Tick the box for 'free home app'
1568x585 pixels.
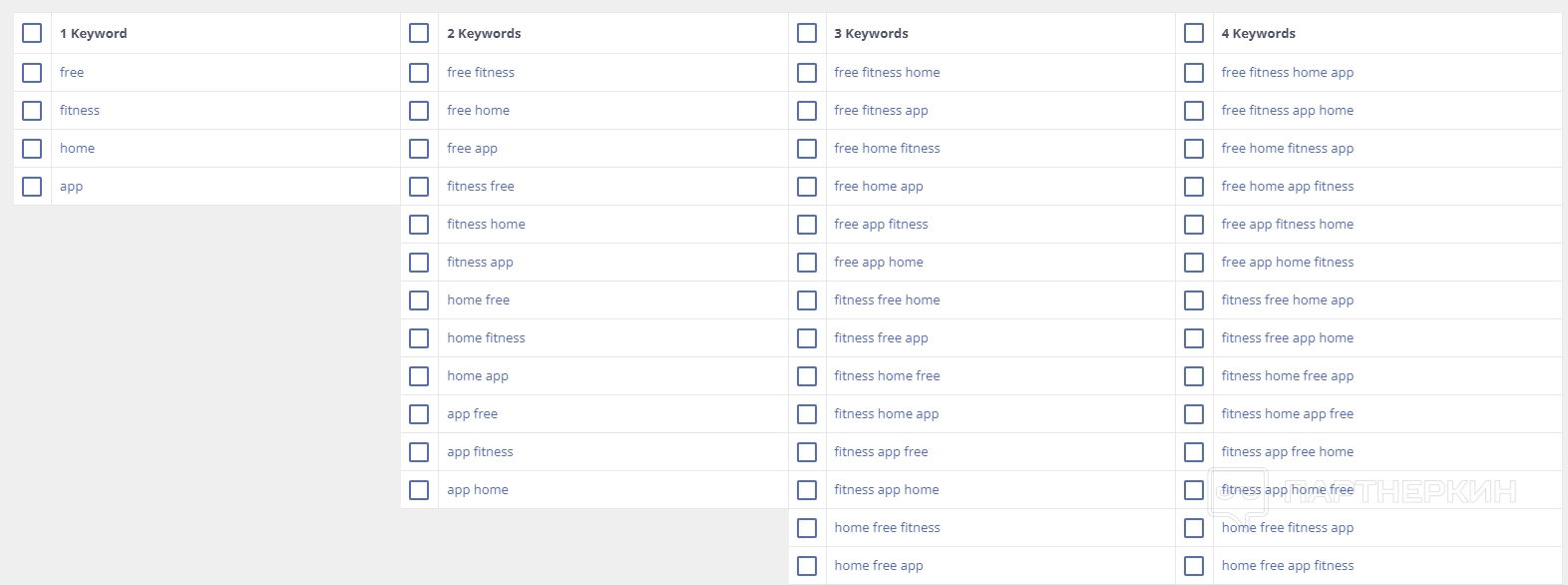[807, 187]
